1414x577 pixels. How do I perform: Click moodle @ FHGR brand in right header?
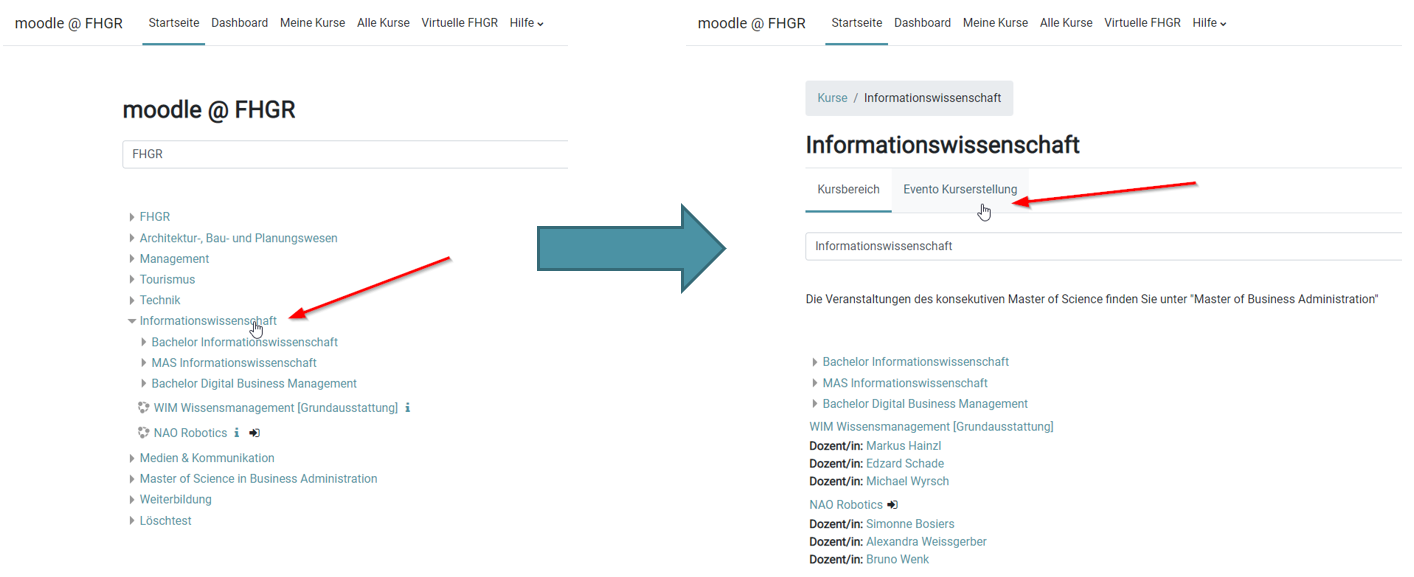pos(752,23)
